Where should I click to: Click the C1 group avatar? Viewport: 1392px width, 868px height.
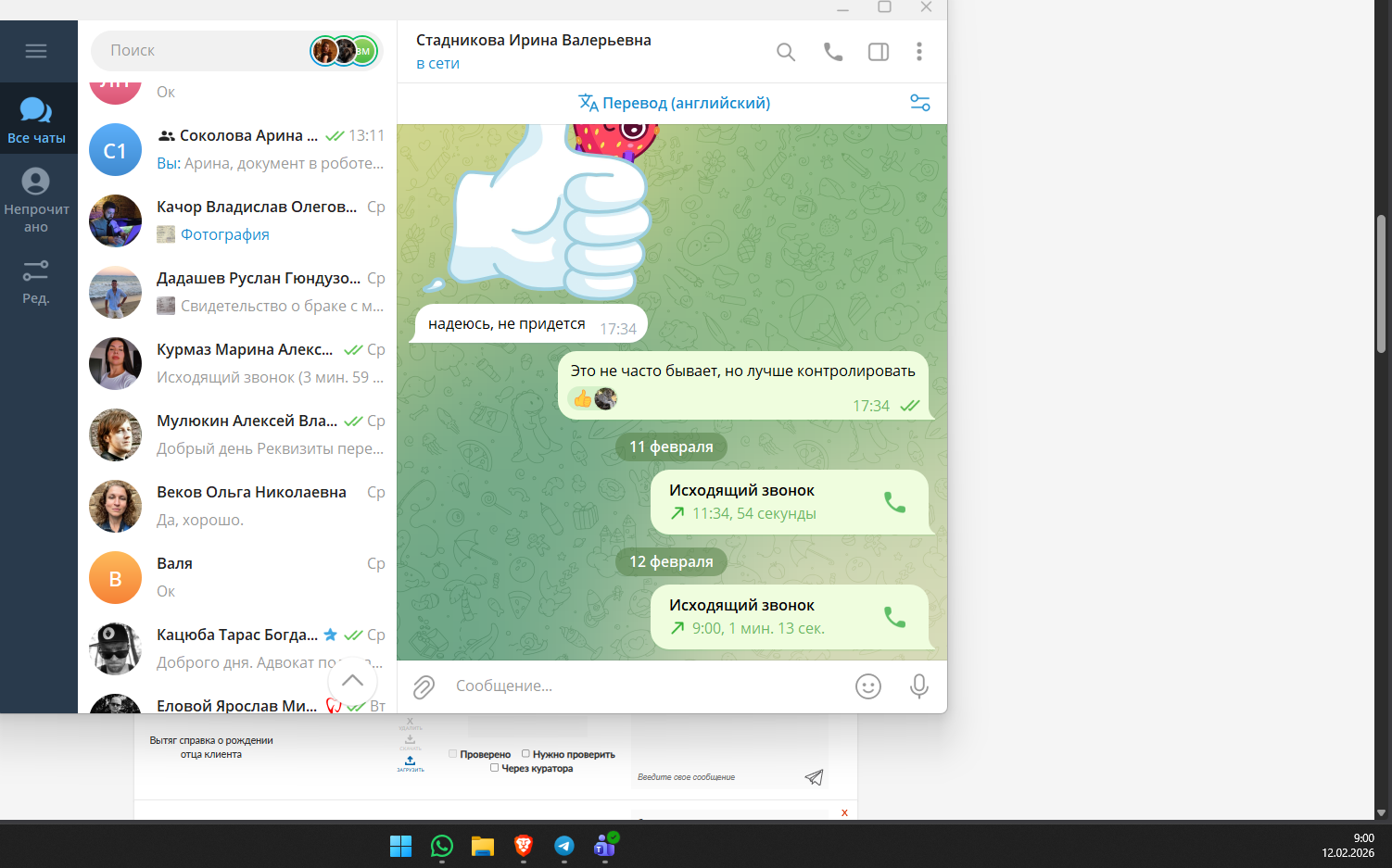tap(115, 150)
